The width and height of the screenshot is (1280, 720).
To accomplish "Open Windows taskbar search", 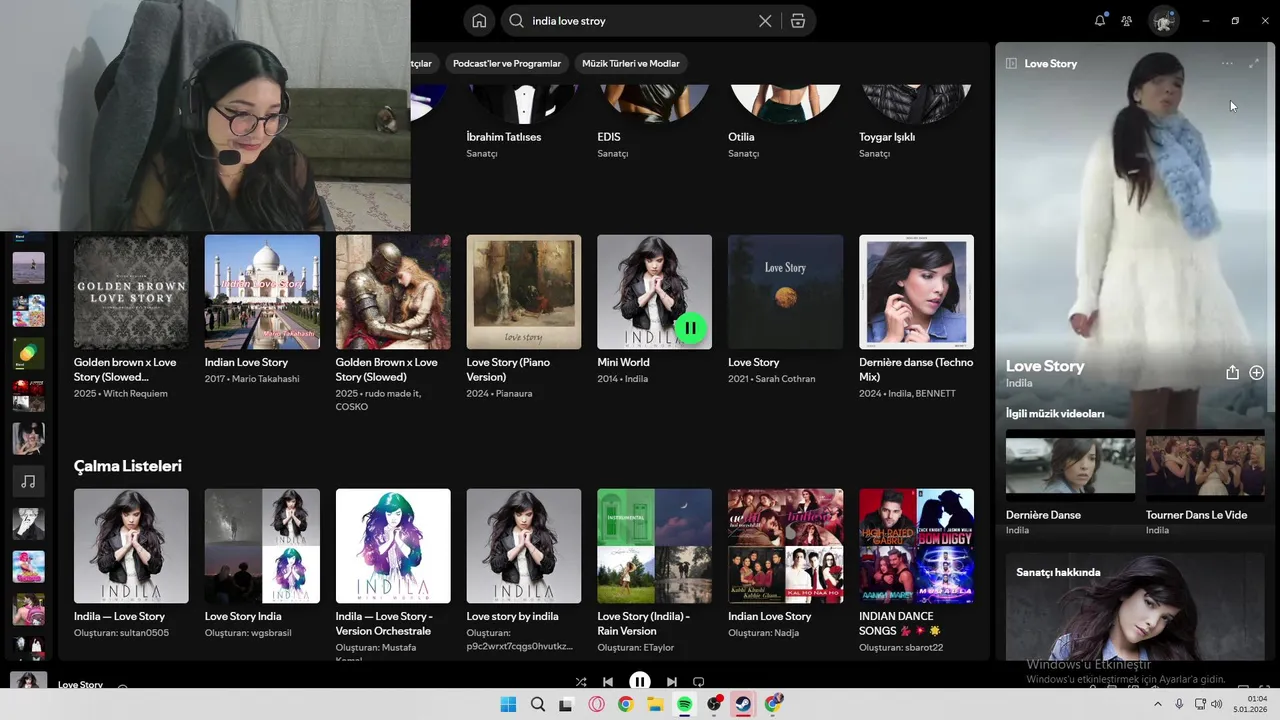I will (x=538, y=704).
